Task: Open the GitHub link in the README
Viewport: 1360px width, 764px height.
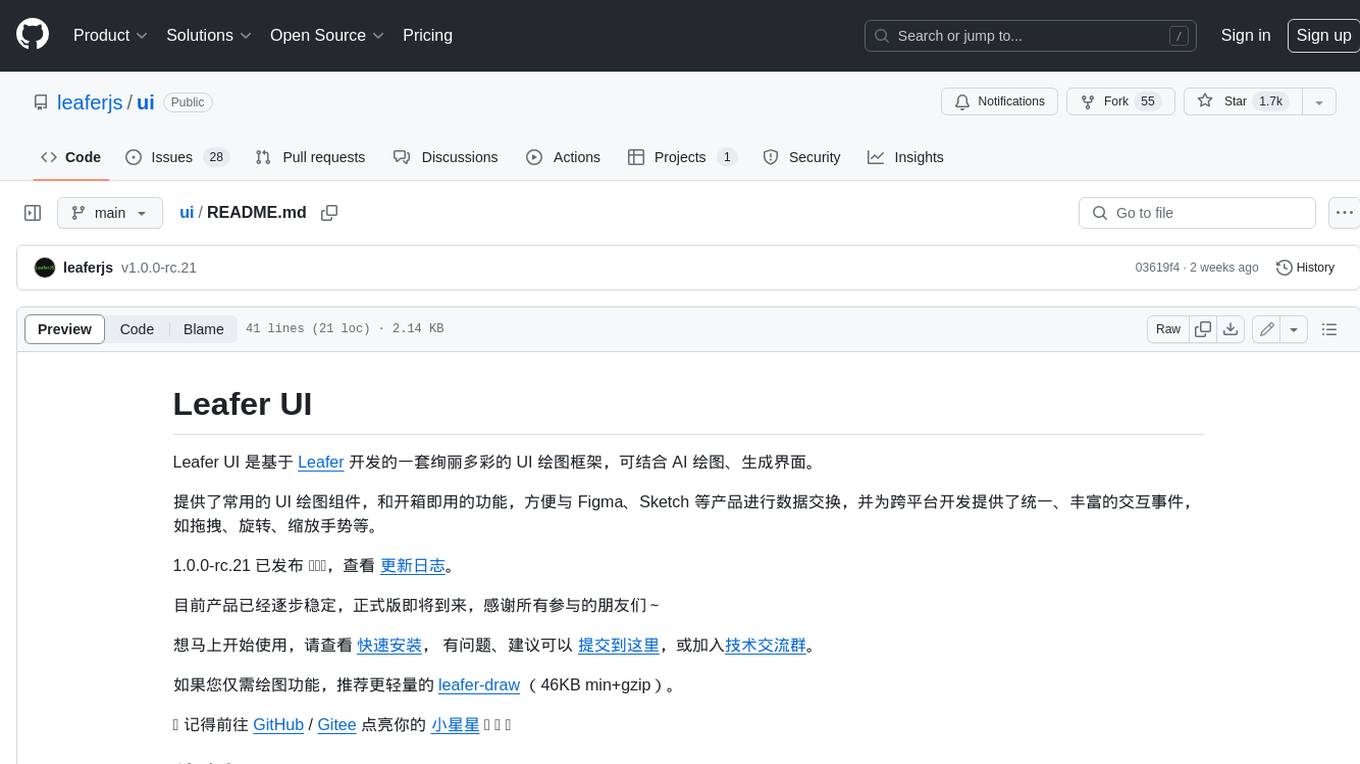Action: 278,725
